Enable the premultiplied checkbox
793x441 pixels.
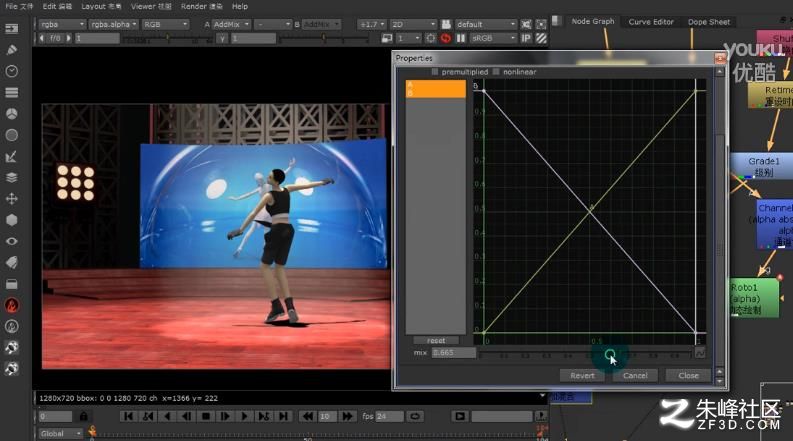point(434,72)
